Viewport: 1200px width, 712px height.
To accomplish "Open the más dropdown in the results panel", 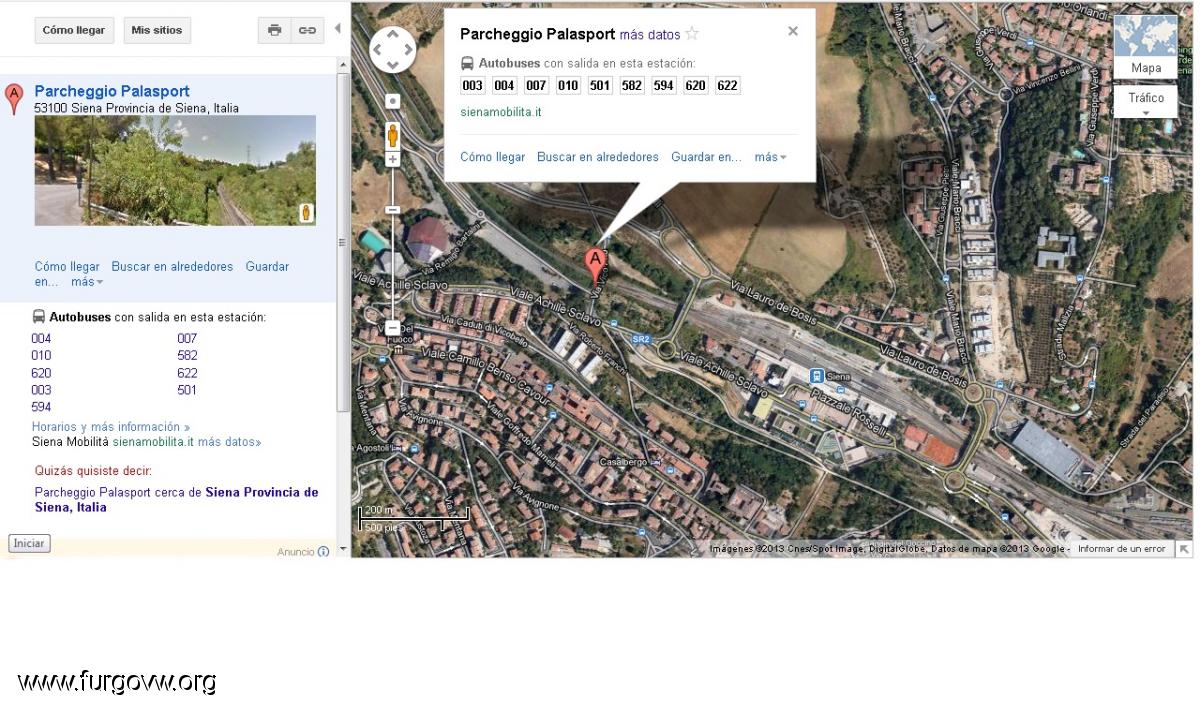I will coord(87,282).
